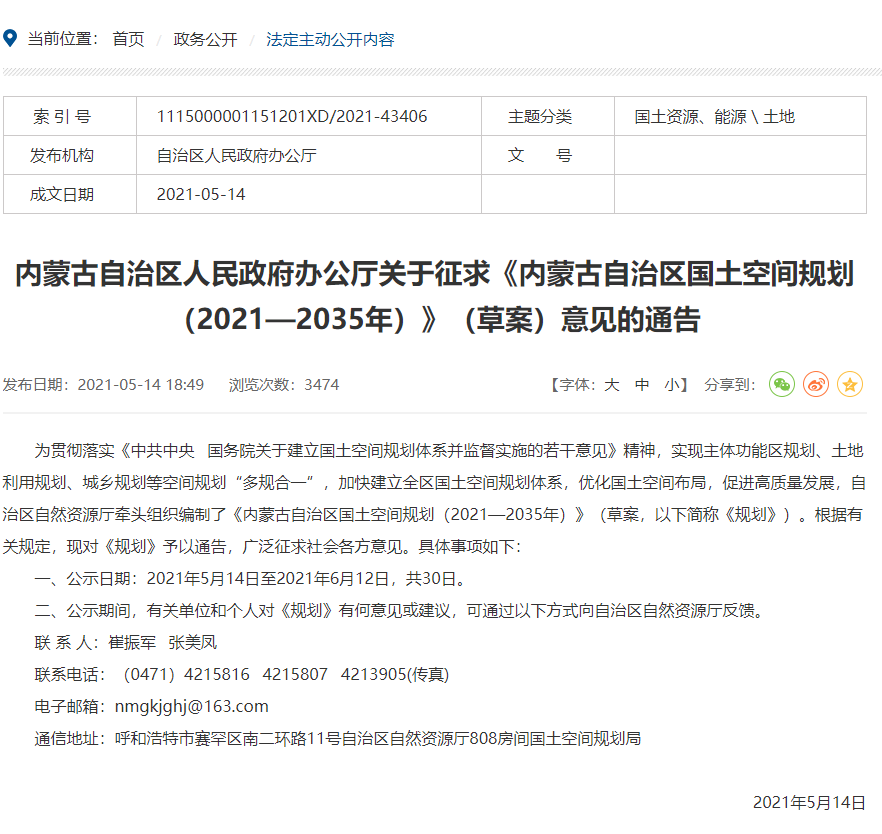
Task: Click the 自治区人民政府办公厅 issuing agency cell
Action: (x=236, y=155)
